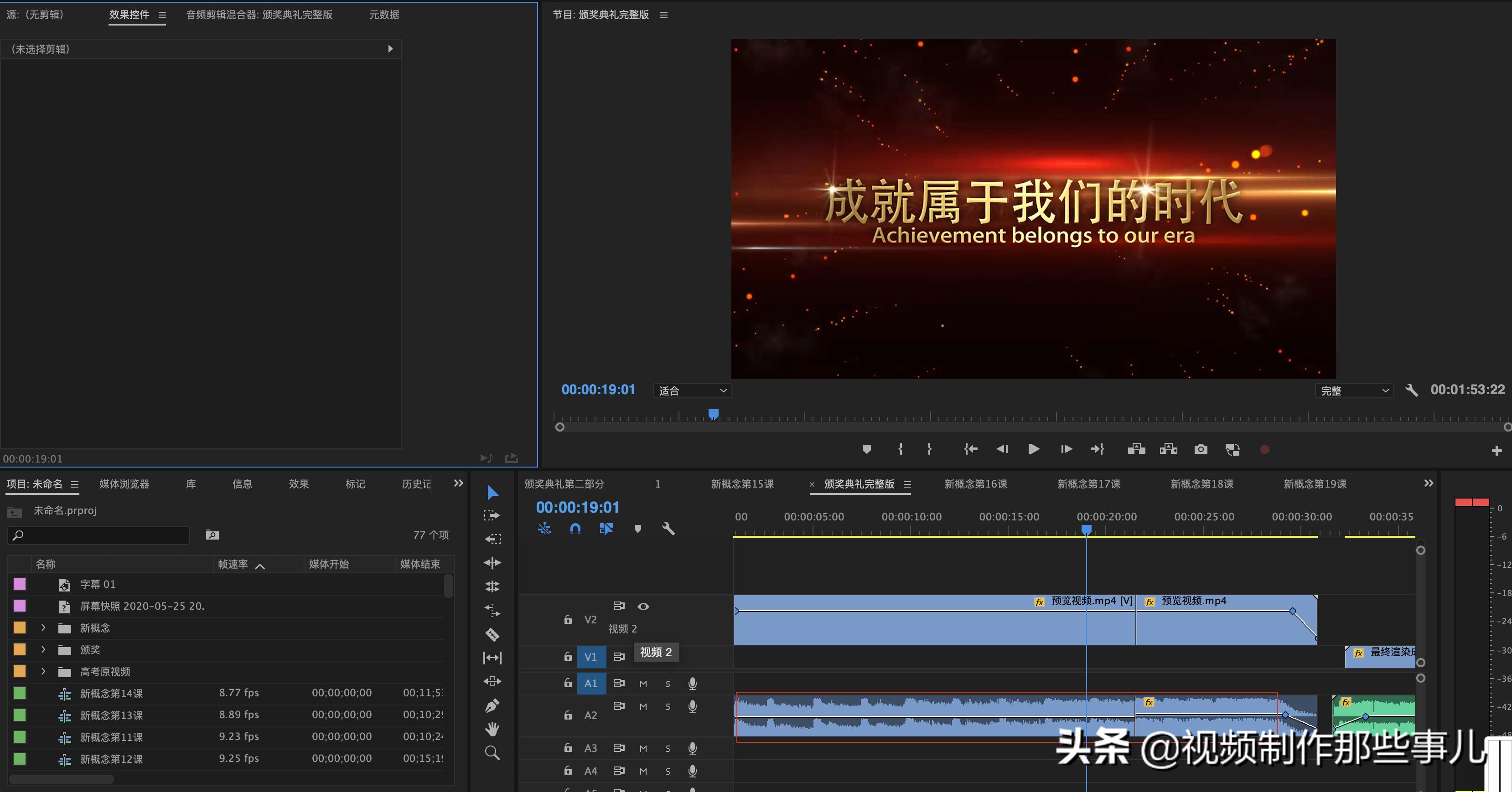This screenshot has width=1512, height=792.
Task: Select the Pen tool
Action: [x=492, y=705]
